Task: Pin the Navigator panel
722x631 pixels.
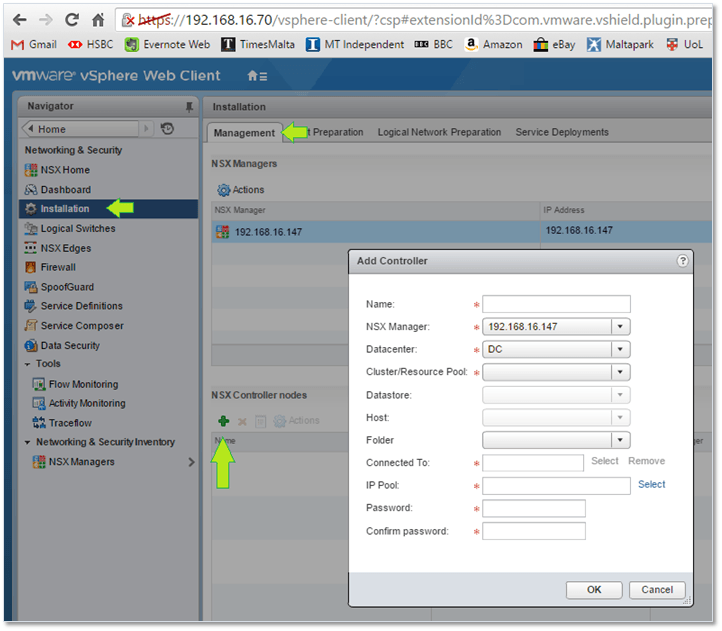Action: (189, 107)
